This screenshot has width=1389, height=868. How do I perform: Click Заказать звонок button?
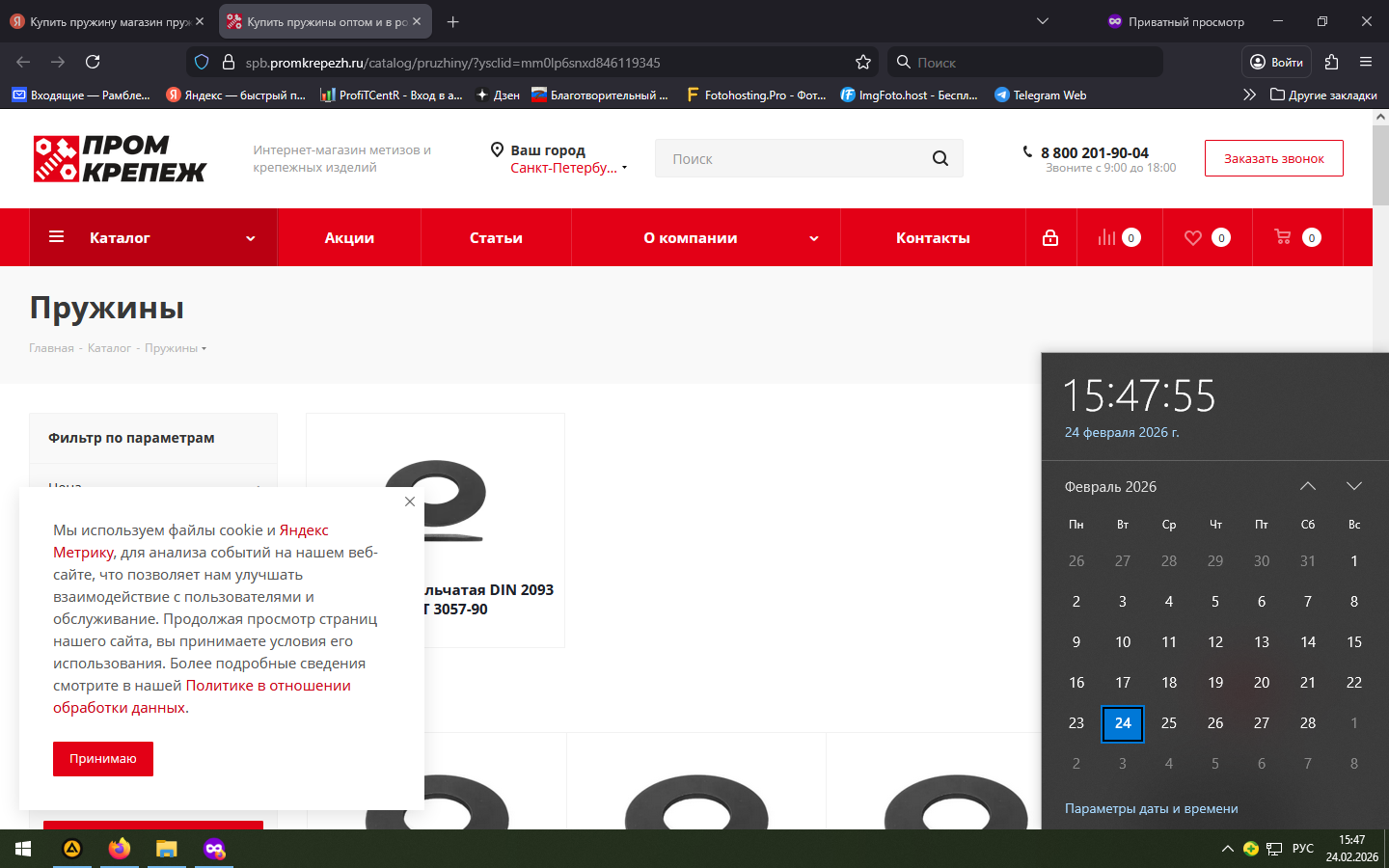coord(1273,158)
